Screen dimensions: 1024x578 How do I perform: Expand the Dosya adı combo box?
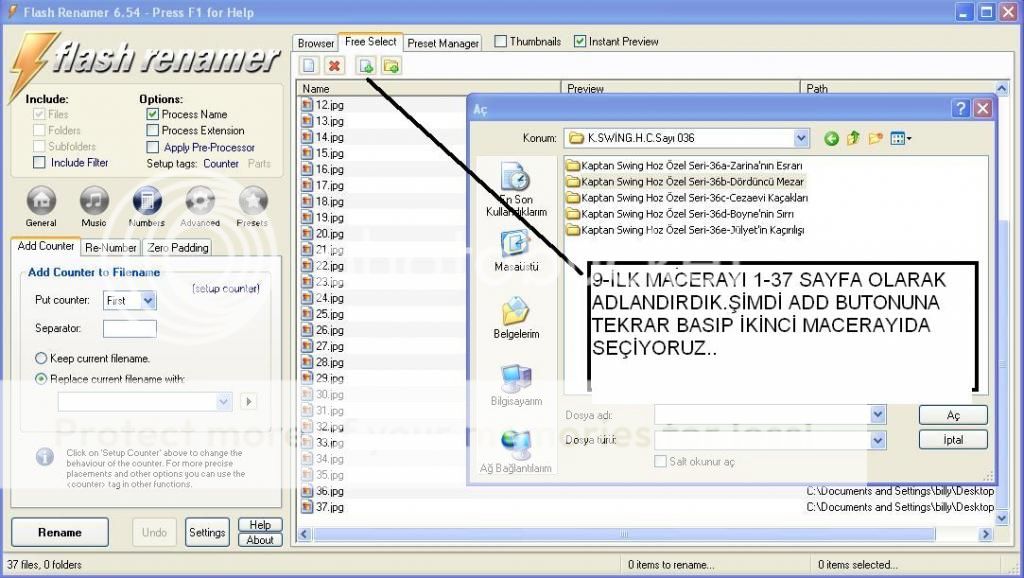(x=877, y=414)
